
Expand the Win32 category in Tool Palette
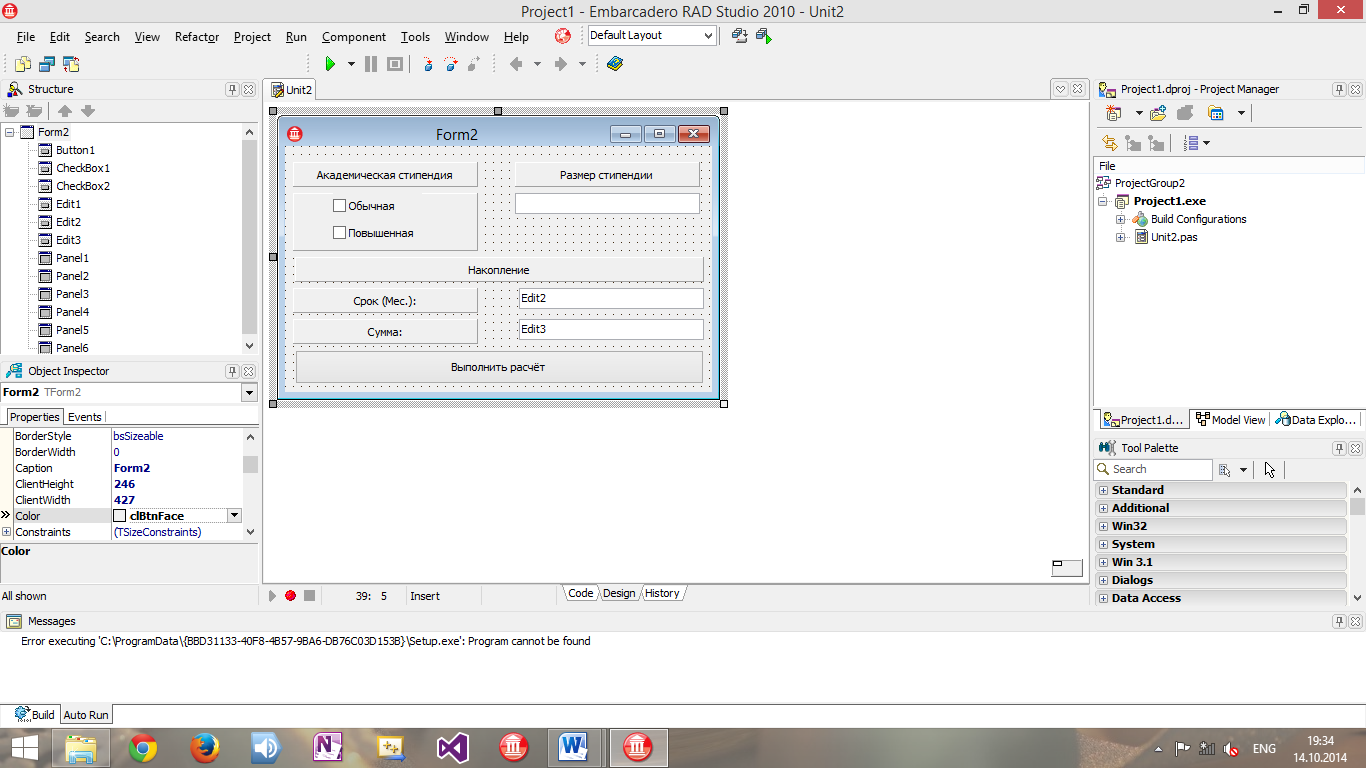pyautogui.click(x=1103, y=526)
